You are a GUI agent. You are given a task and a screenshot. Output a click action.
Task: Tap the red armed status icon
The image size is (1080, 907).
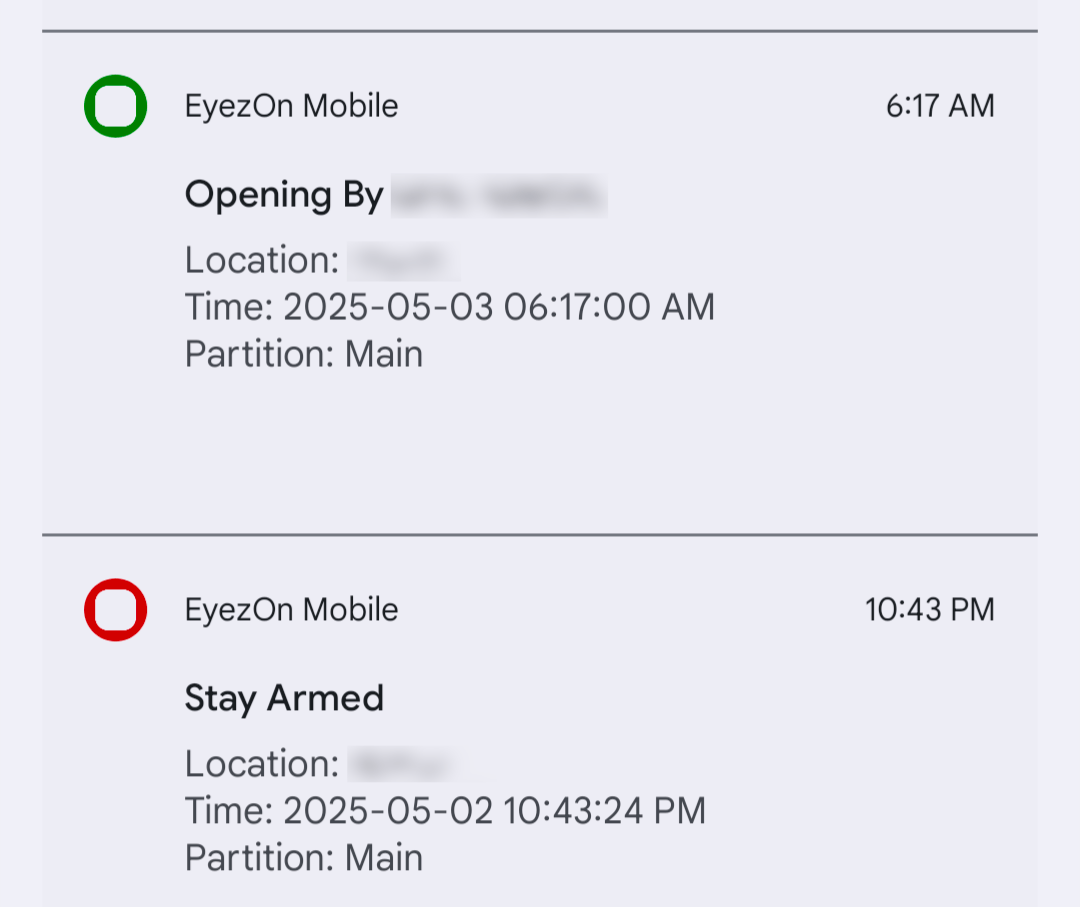pos(115,609)
